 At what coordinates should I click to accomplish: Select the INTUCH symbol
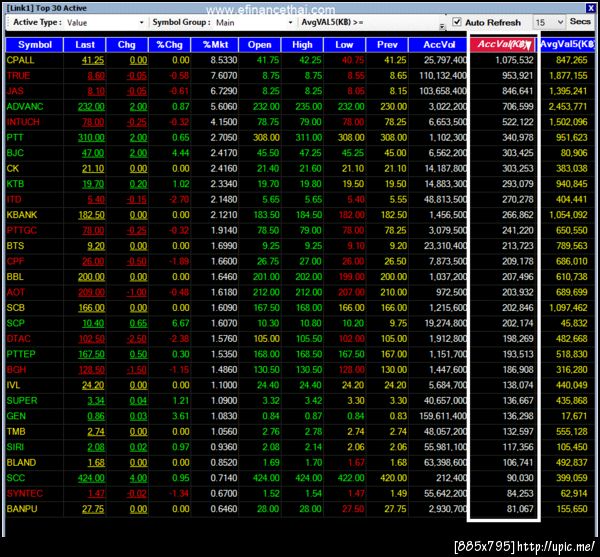pyautogui.click(x=23, y=122)
